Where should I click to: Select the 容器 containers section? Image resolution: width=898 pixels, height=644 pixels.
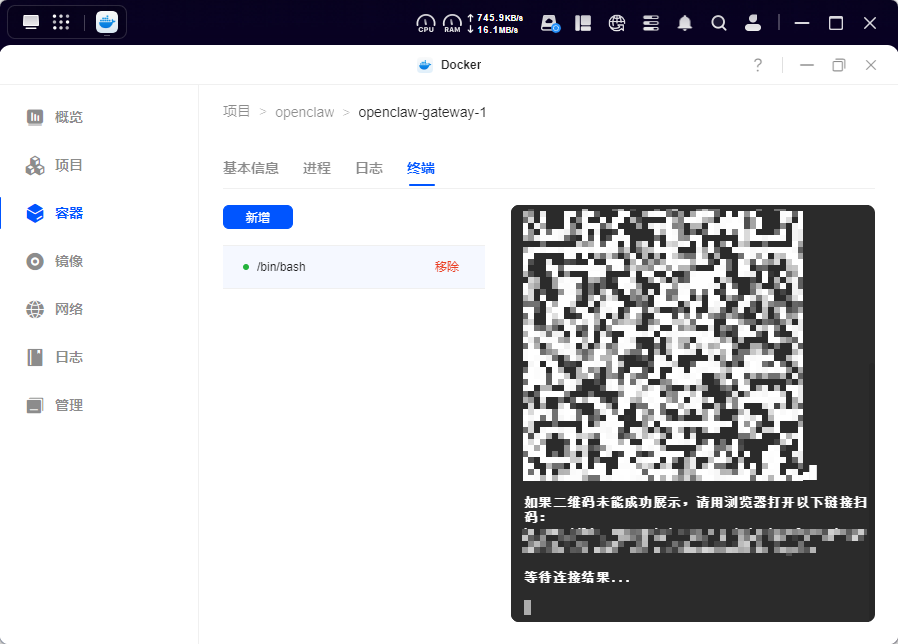tap(60, 213)
